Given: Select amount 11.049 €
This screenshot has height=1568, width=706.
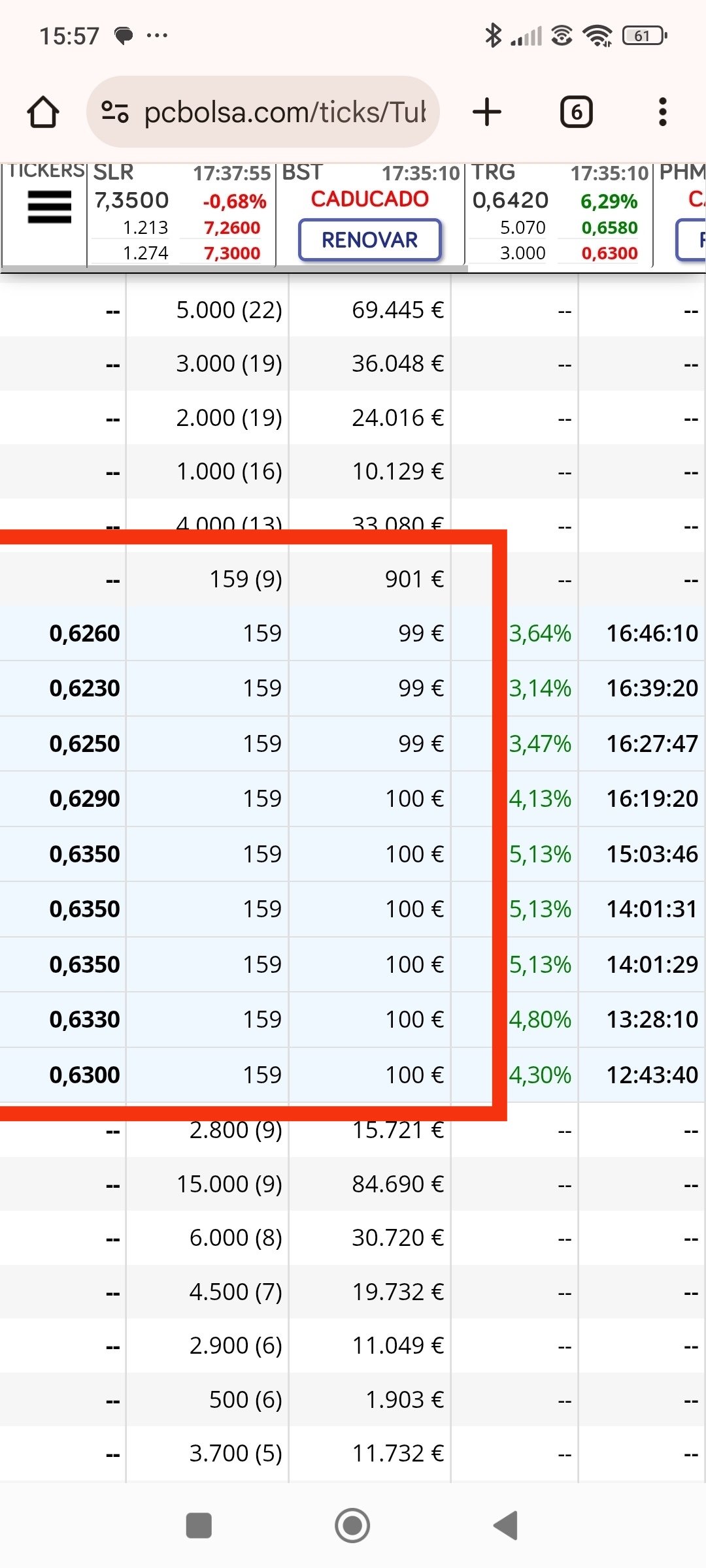Looking at the screenshot, I should pos(397,1345).
